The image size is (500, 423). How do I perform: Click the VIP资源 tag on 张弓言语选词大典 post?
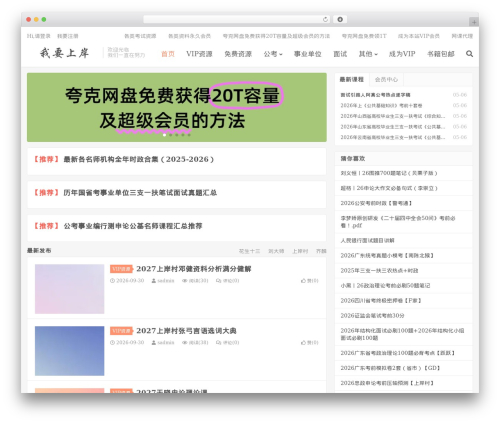(121, 331)
